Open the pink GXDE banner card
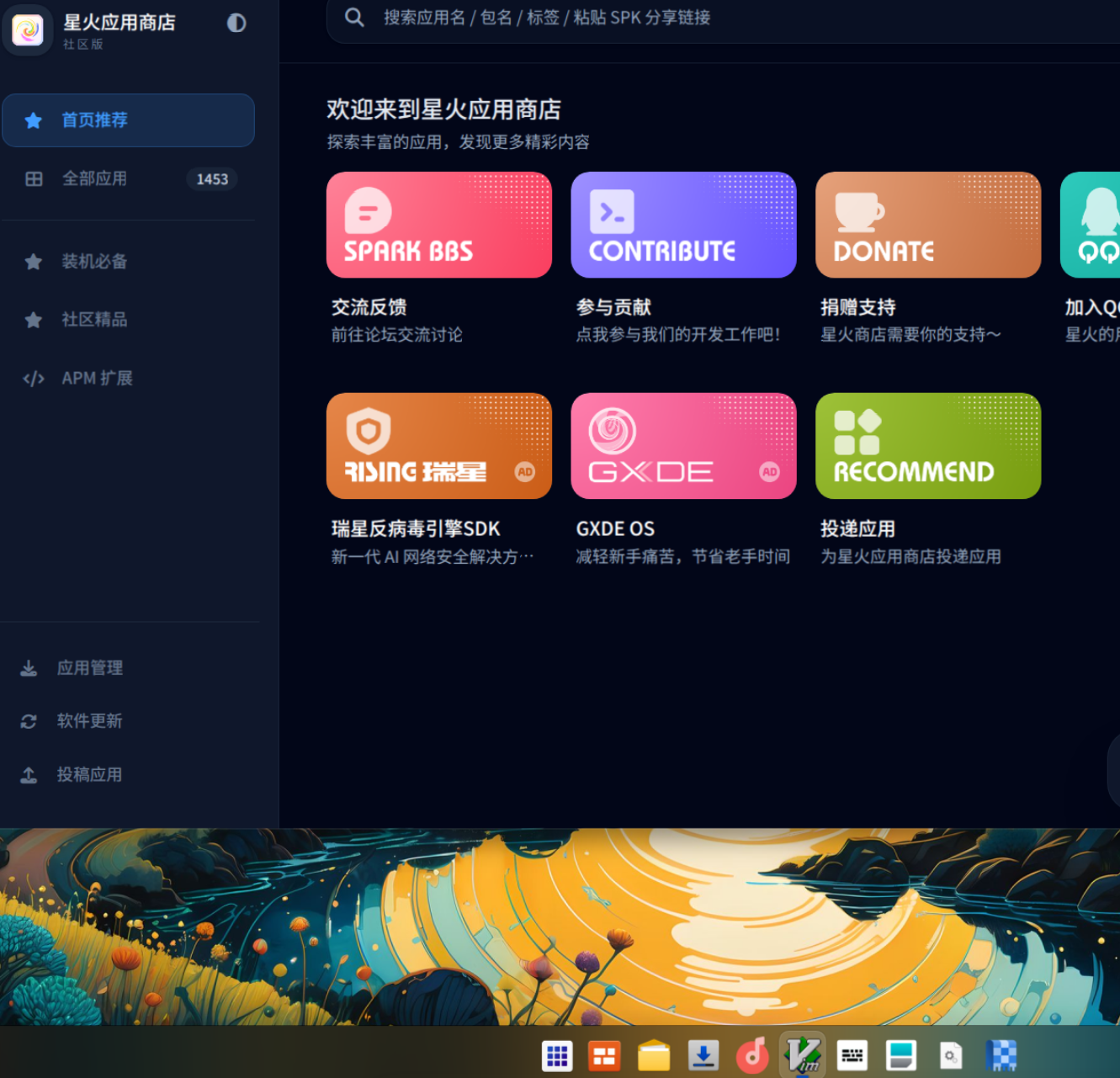 [684, 446]
